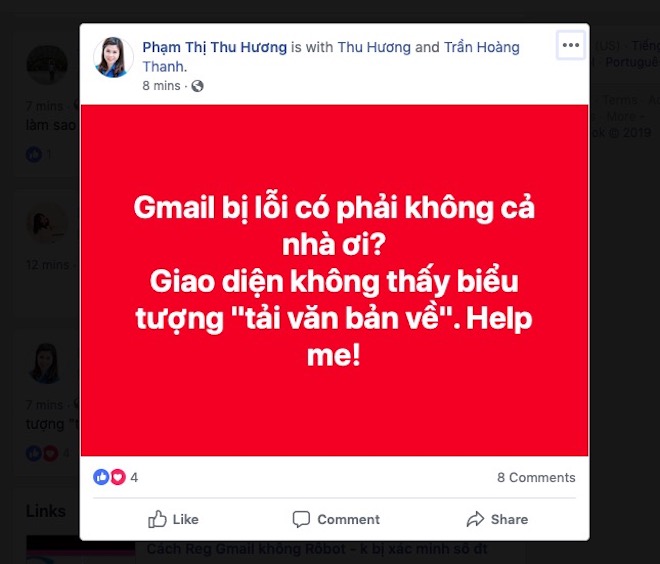The image size is (660, 564).
Task: Click the red heart reaction icon
Action: 118,477
